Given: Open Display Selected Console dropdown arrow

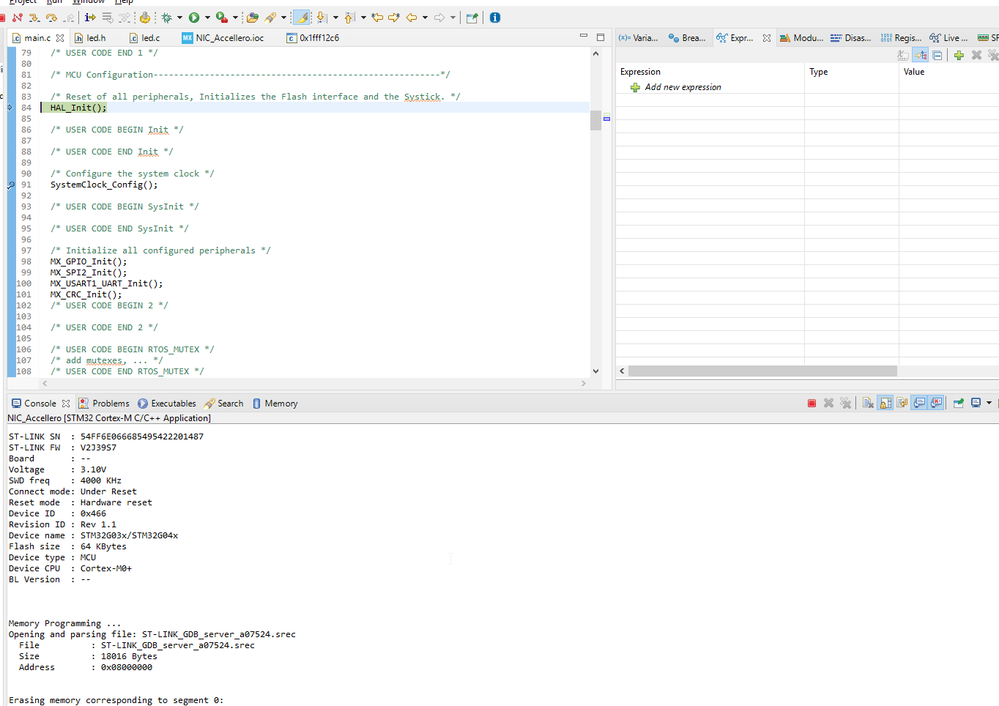Looking at the screenshot, I should (x=989, y=403).
